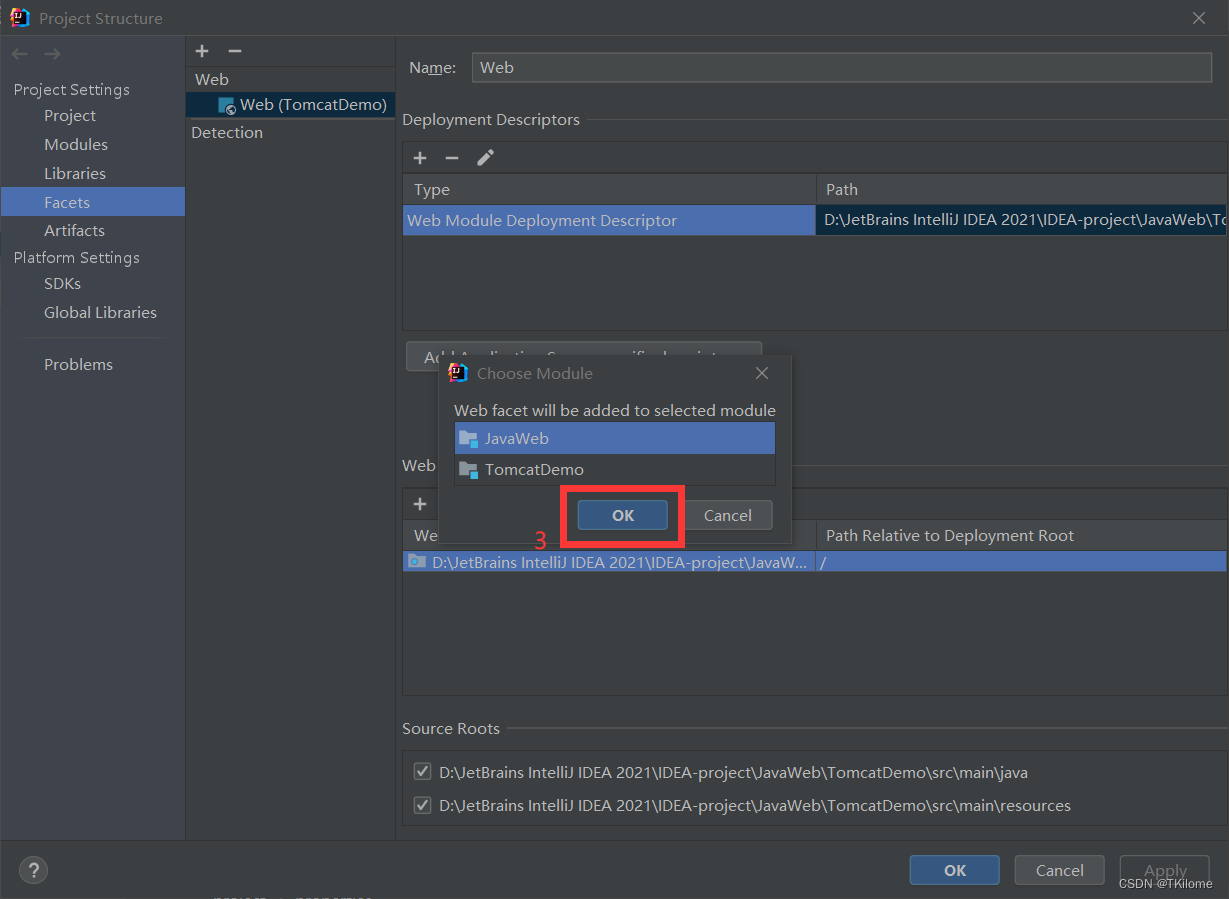Select the JavaWeb module in the list
The height and width of the screenshot is (899, 1229).
pyautogui.click(x=615, y=438)
